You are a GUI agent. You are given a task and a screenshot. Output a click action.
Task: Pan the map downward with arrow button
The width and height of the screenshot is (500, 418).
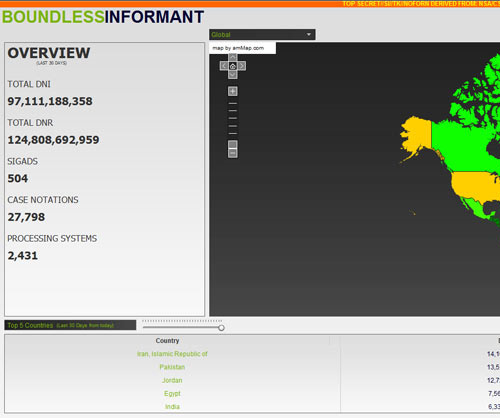(233, 75)
